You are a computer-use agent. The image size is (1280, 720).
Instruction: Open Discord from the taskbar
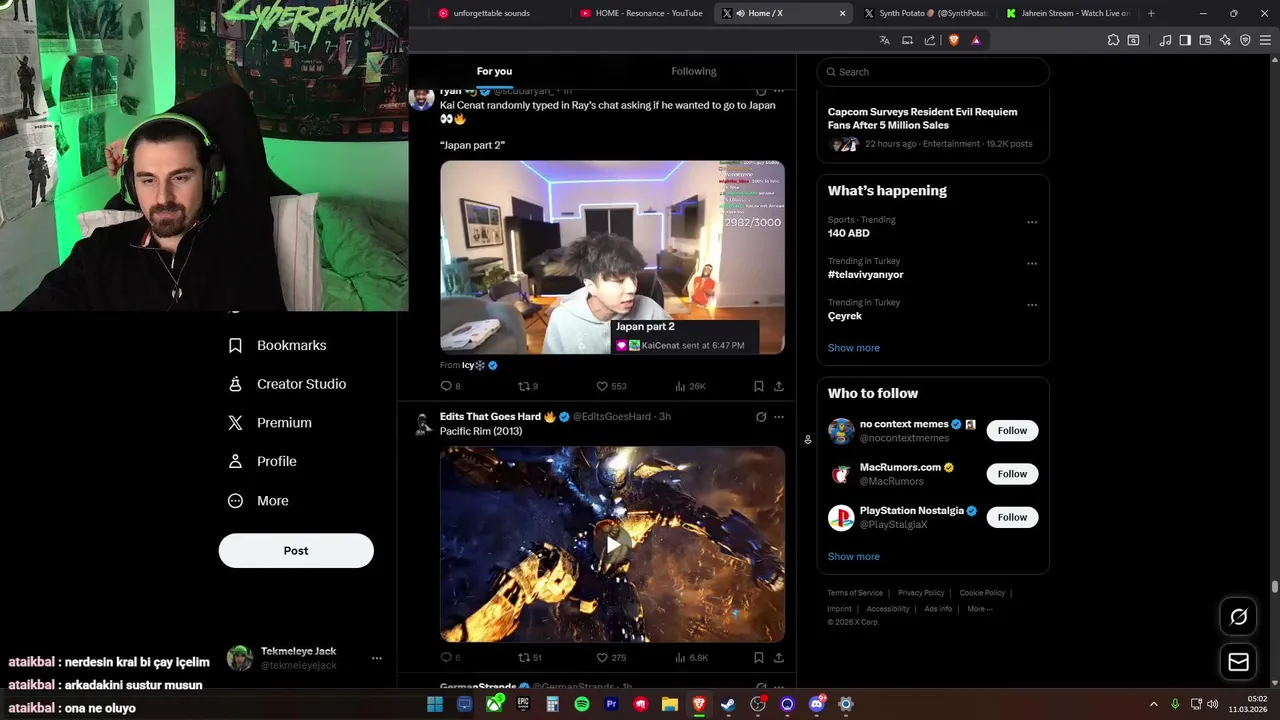(x=817, y=704)
